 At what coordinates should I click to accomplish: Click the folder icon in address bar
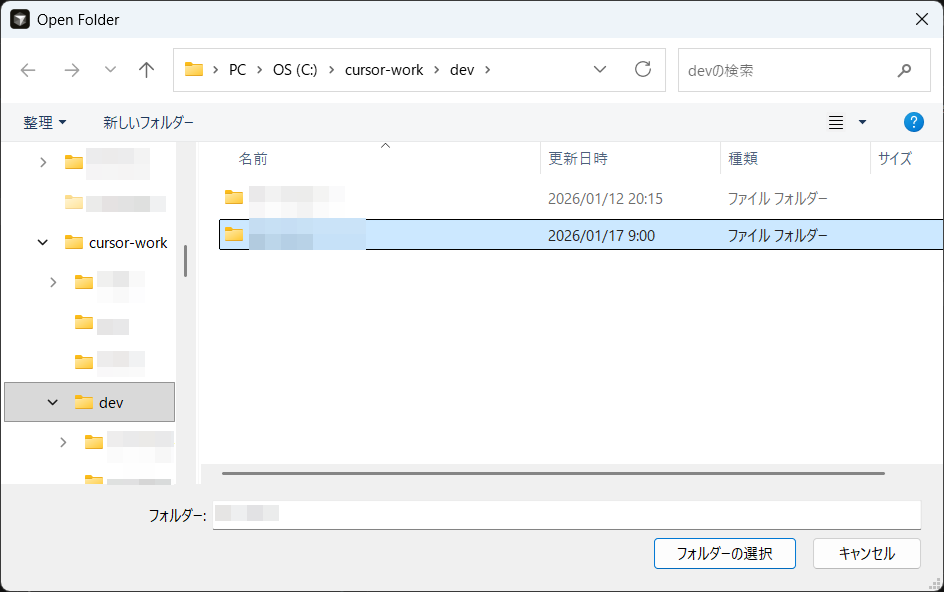click(x=194, y=70)
